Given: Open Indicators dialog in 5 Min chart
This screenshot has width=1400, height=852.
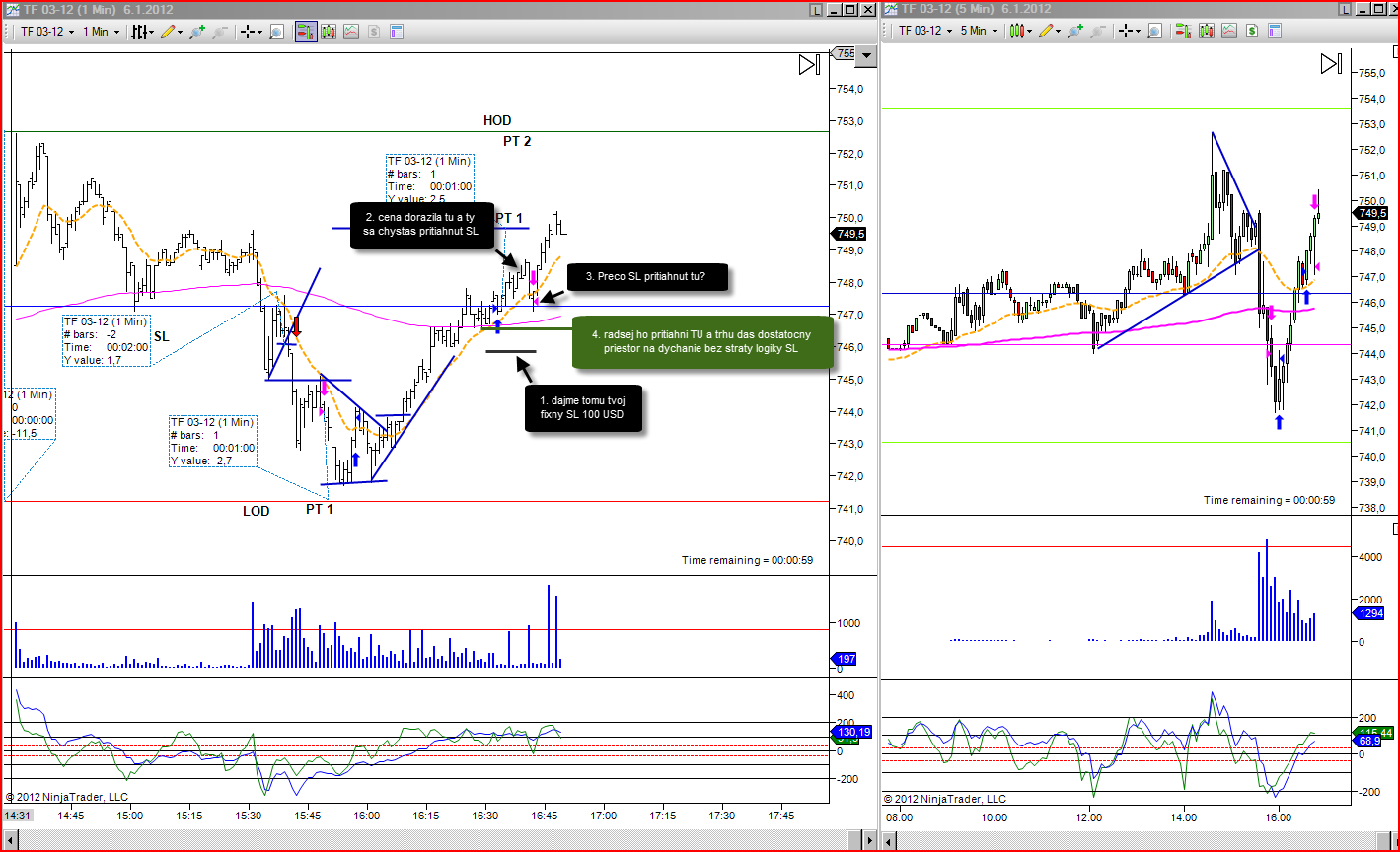Looking at the screenshot, I should click(x=1229, y=32).
